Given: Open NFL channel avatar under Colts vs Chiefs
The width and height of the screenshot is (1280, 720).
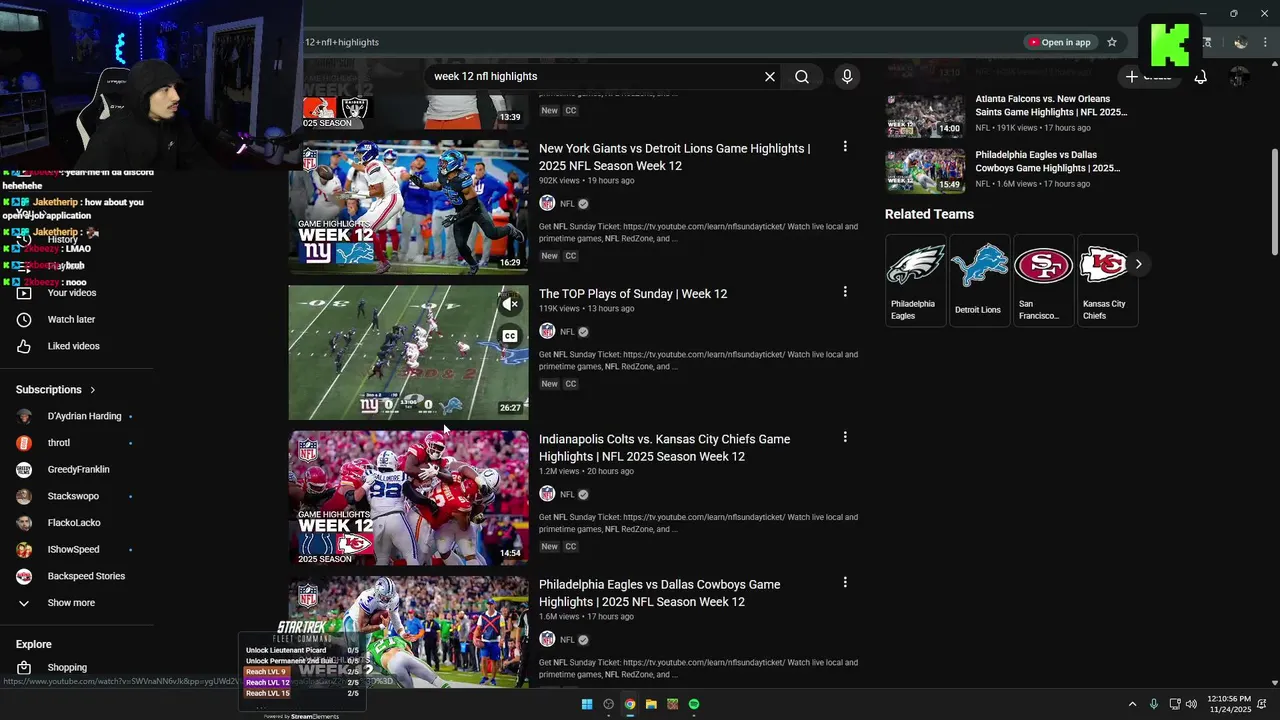Looking at the screenshot, I should [547, 493].
